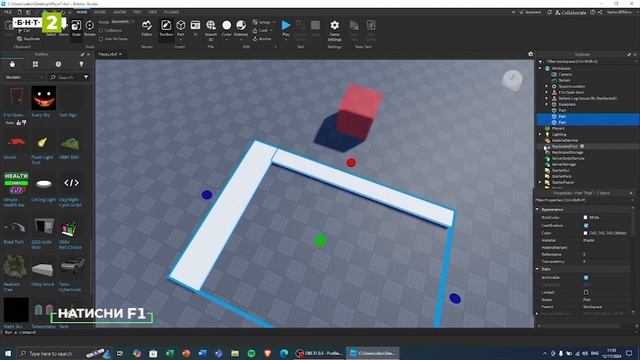Open Toolbox Inventory grid tab

pos(36,64)
